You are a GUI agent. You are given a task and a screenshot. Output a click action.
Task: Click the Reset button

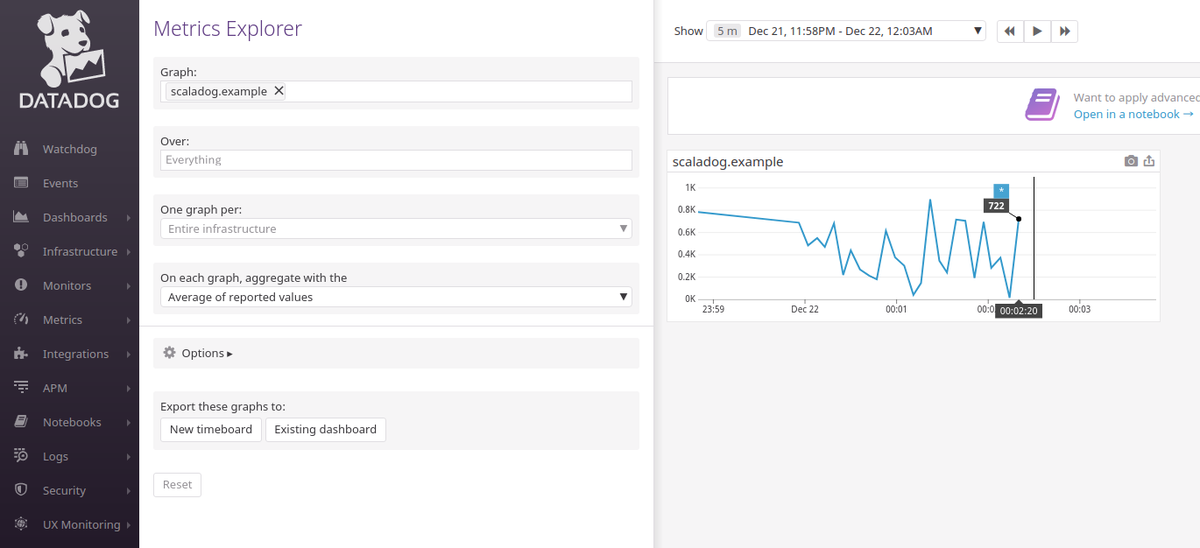pyautogui.click(x=177, y=484)
